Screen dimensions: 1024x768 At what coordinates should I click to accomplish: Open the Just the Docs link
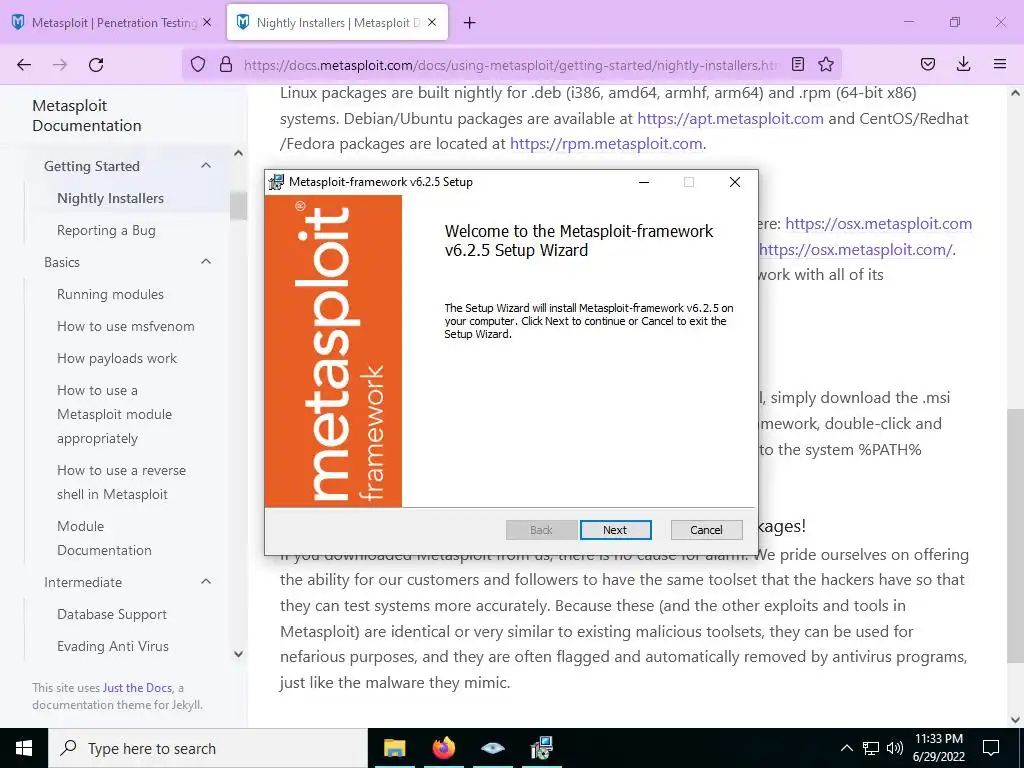(137, 688)
